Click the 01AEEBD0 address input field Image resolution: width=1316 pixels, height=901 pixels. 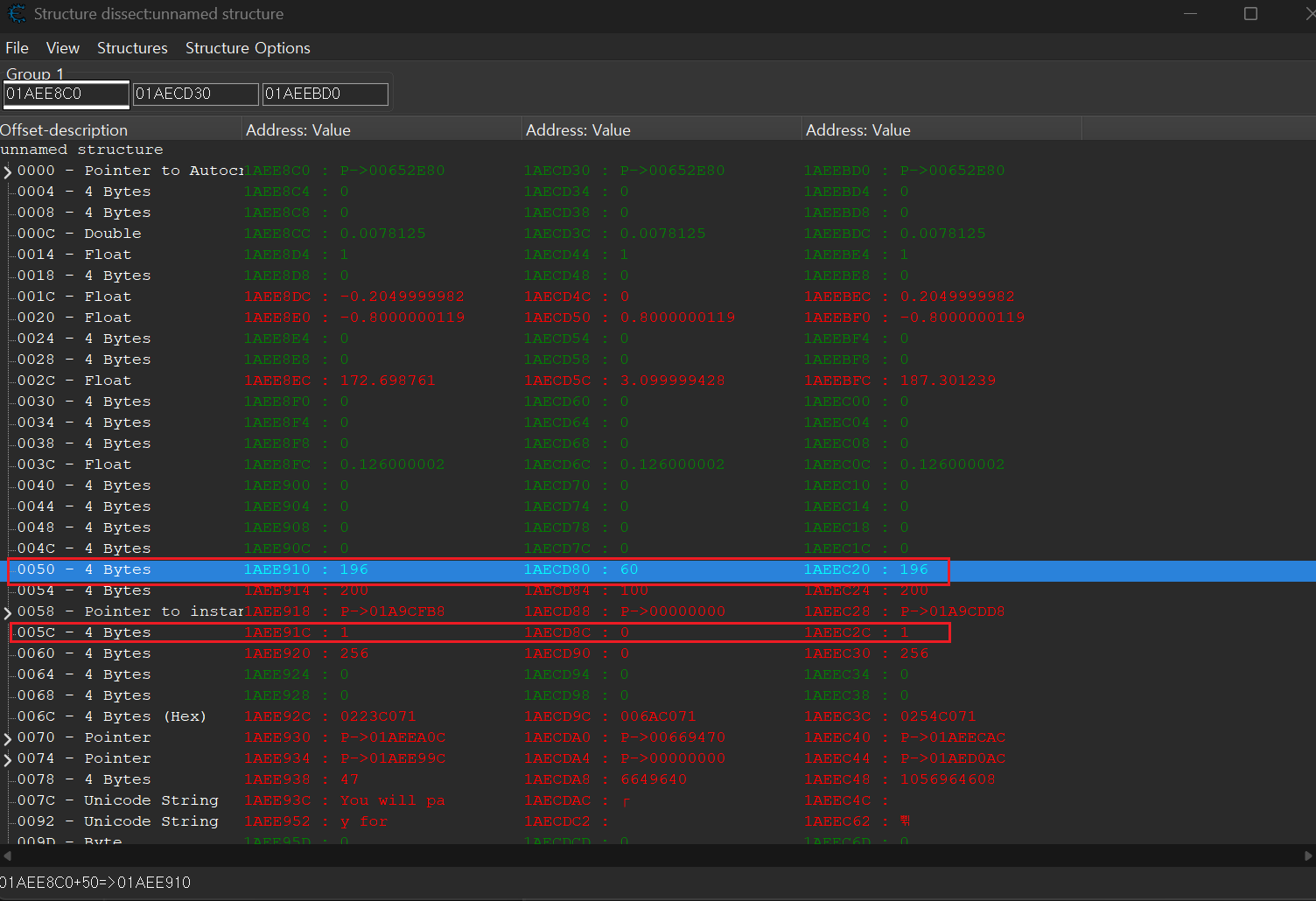pyautogui.click(x=325, y=94)
